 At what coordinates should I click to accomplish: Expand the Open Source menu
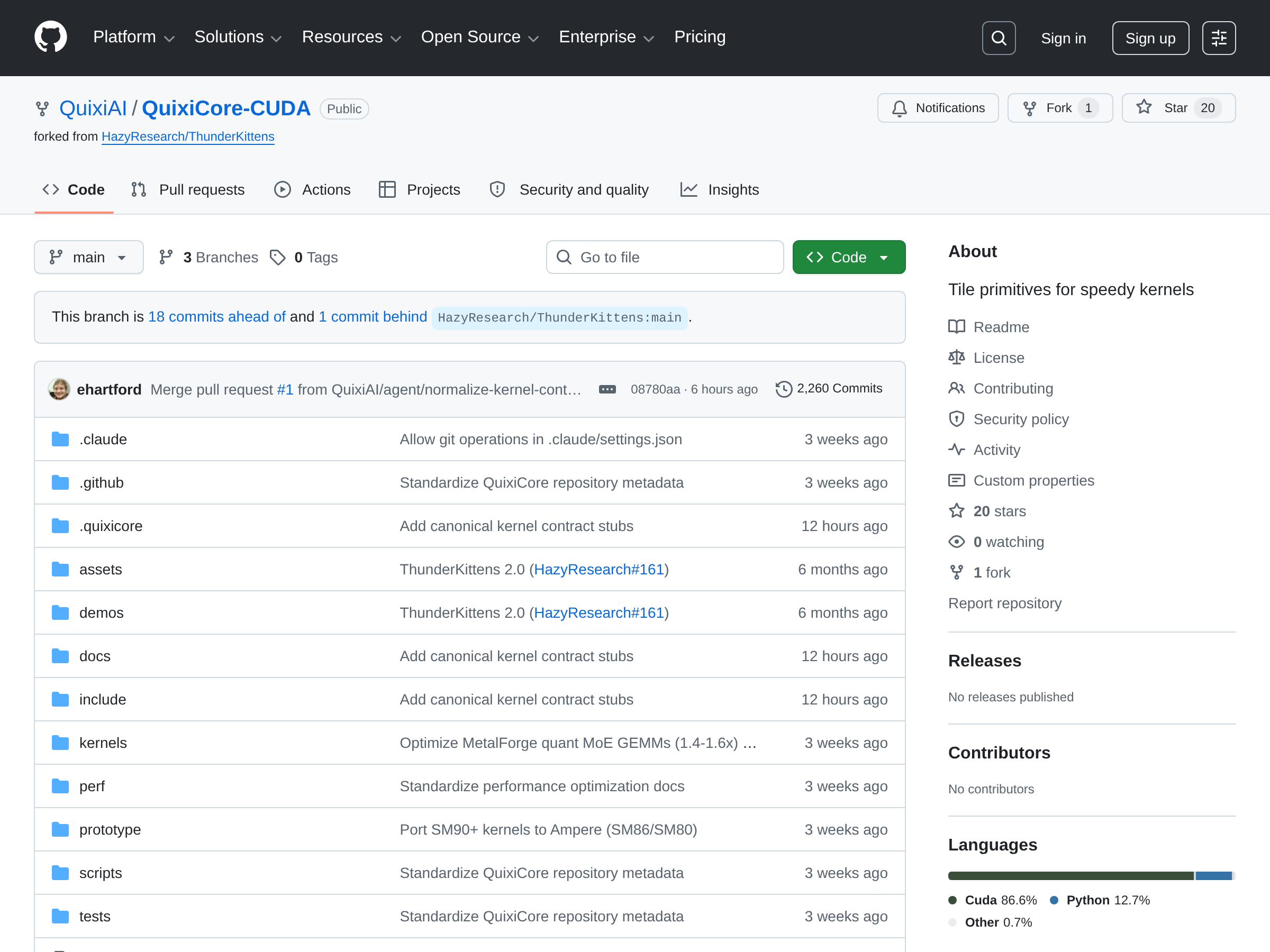pos(479,38)
